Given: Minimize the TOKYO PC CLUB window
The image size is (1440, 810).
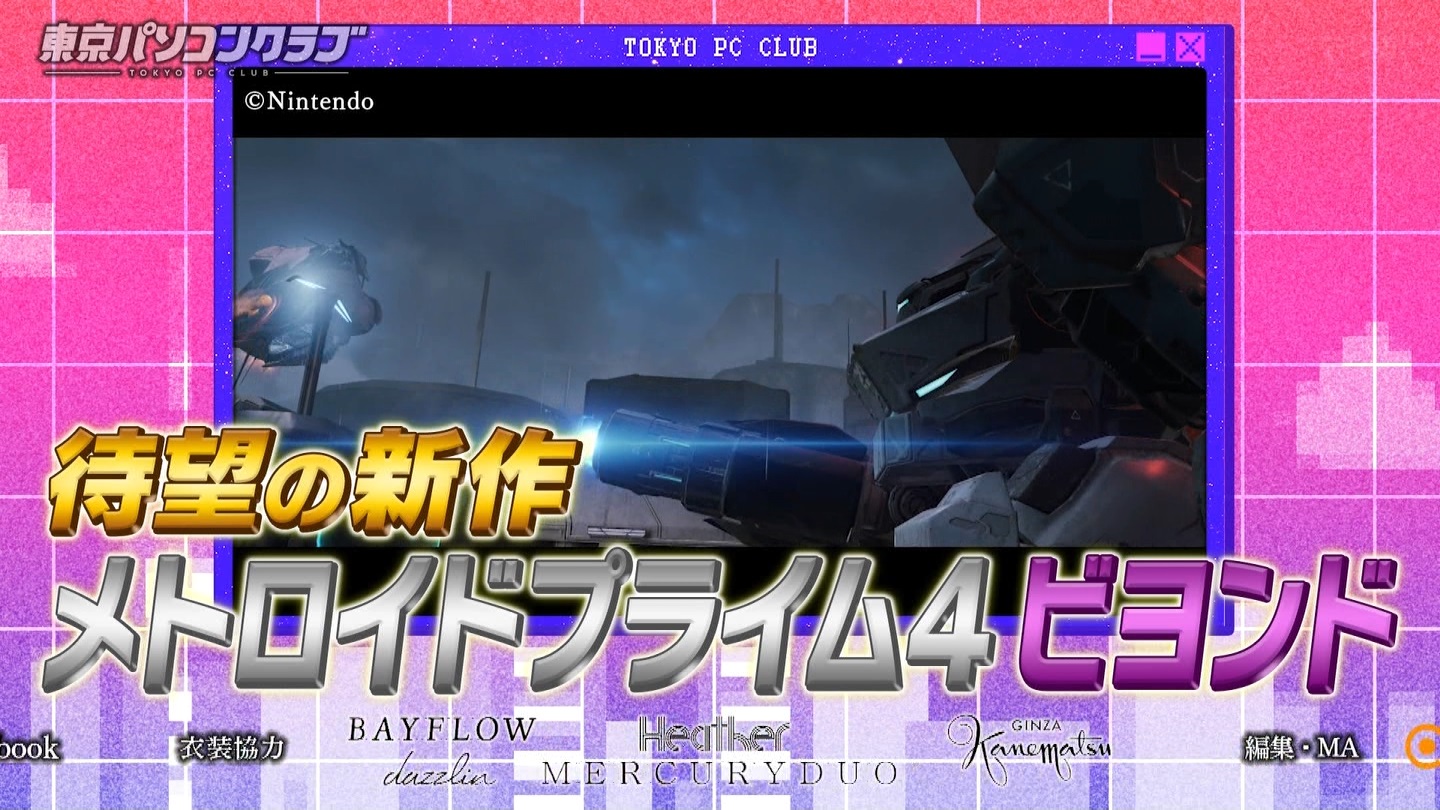Looking at the screenshot, I should point(1151,47).
